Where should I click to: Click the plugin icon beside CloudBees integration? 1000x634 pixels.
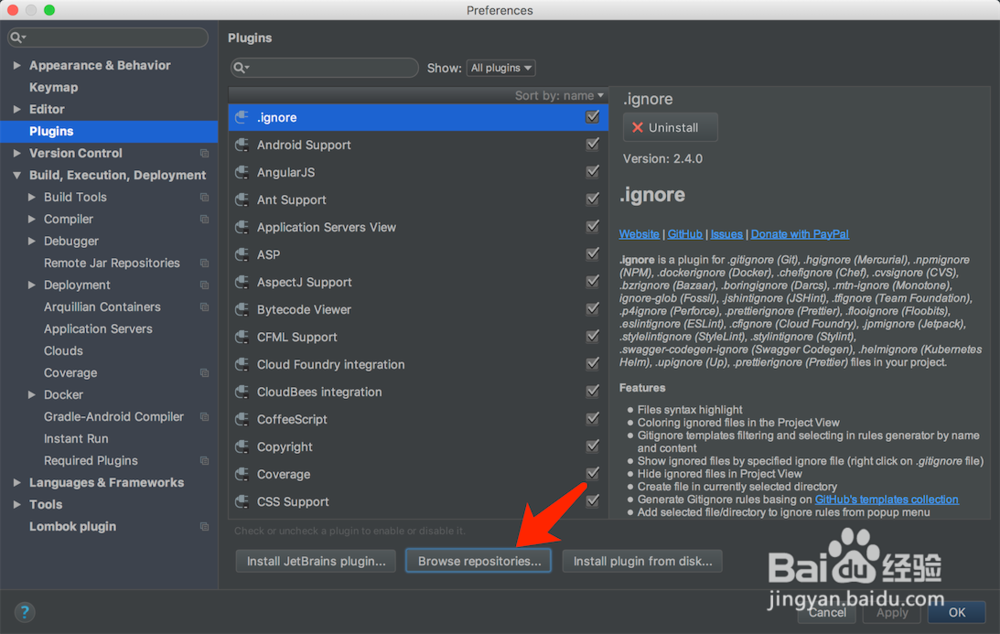click(242, 392)
